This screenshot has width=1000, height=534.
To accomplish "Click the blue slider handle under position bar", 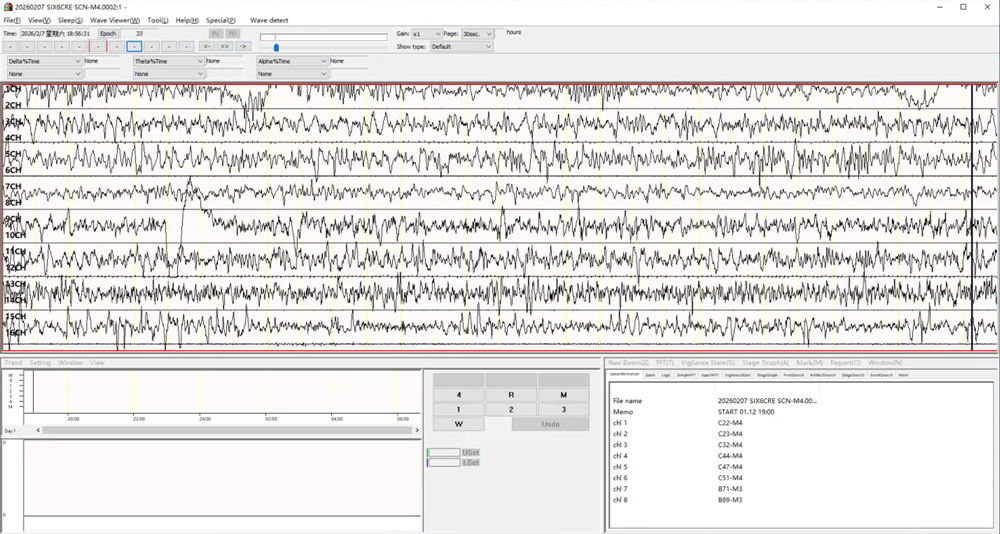I will point(276,47).
